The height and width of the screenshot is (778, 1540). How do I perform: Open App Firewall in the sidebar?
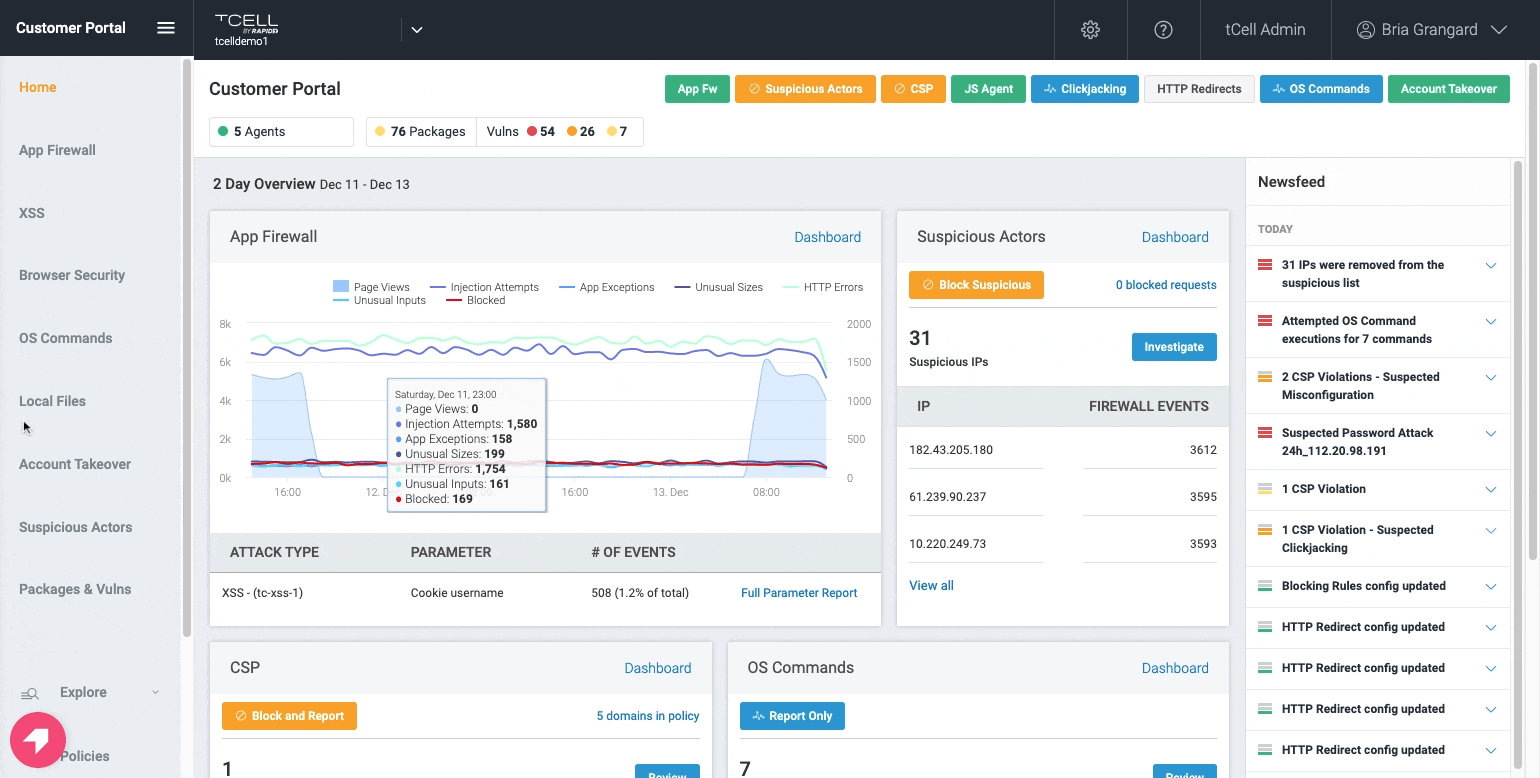coord(57,150)
